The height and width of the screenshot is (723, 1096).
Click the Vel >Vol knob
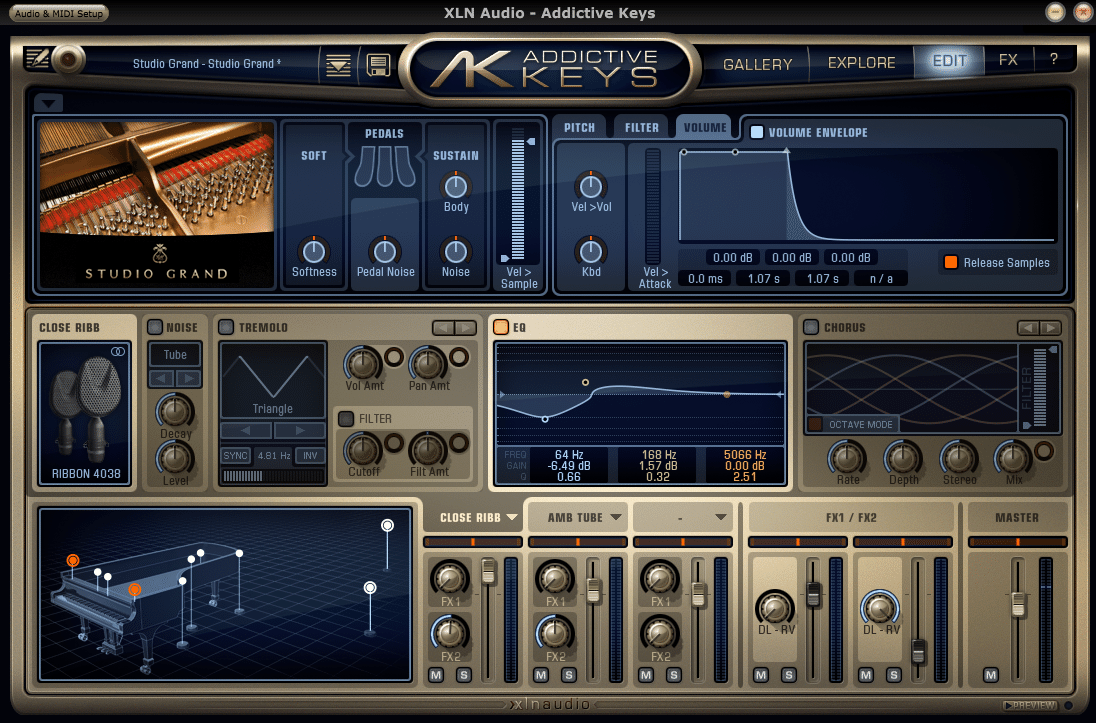point(591,186)
